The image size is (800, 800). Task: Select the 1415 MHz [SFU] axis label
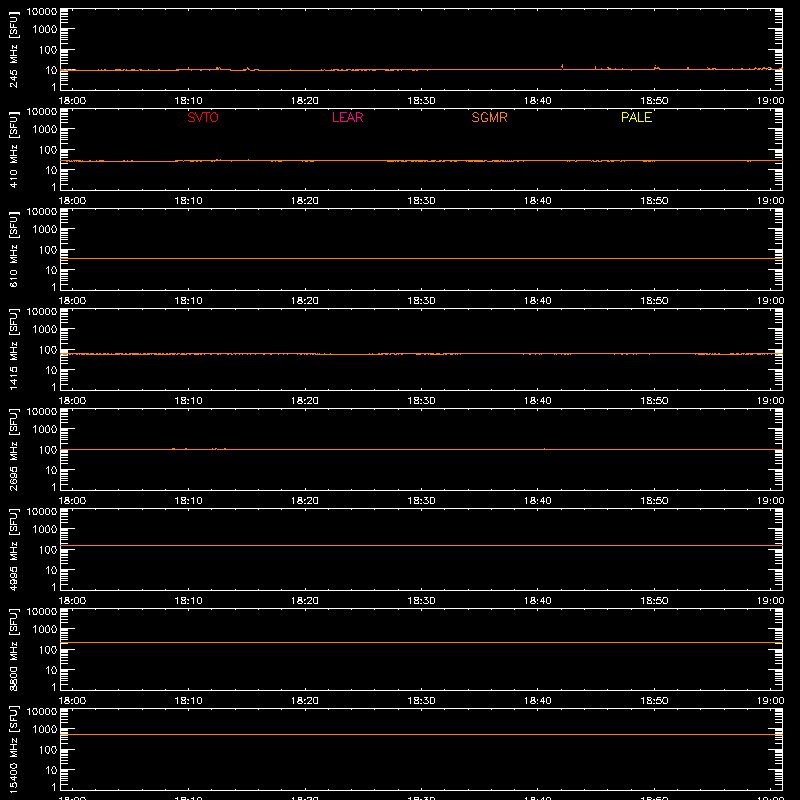point(14,349)
